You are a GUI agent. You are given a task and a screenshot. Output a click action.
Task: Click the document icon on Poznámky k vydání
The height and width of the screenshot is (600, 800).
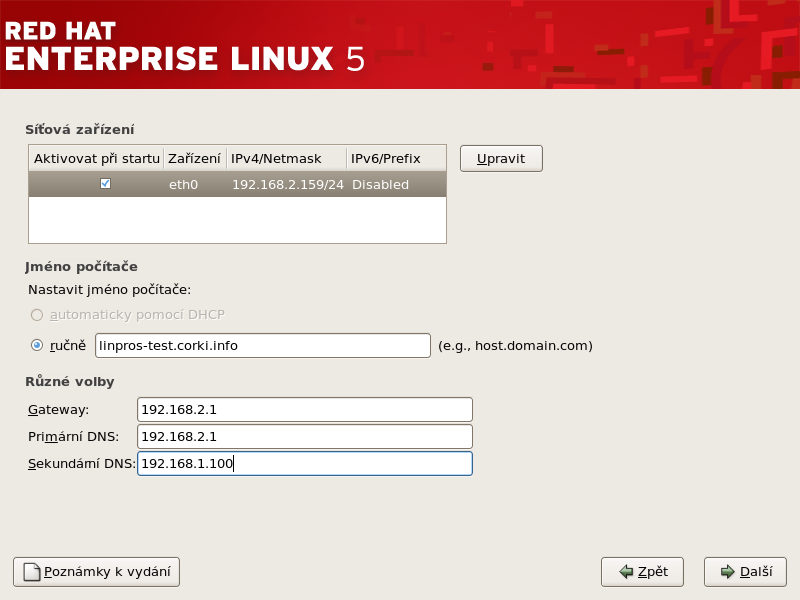[x=32, y=572]
